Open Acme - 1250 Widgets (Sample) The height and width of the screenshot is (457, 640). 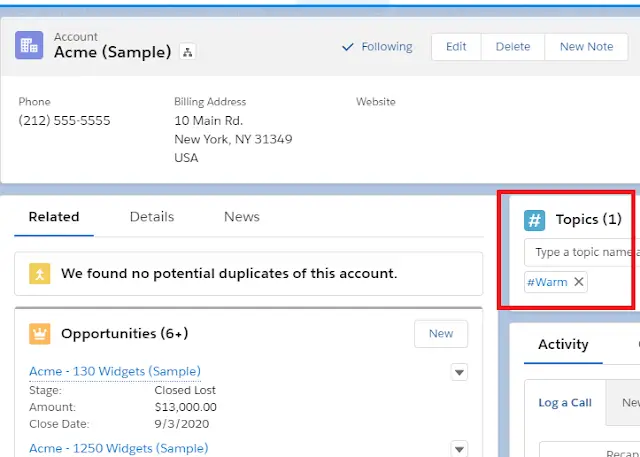click(119, 448)
